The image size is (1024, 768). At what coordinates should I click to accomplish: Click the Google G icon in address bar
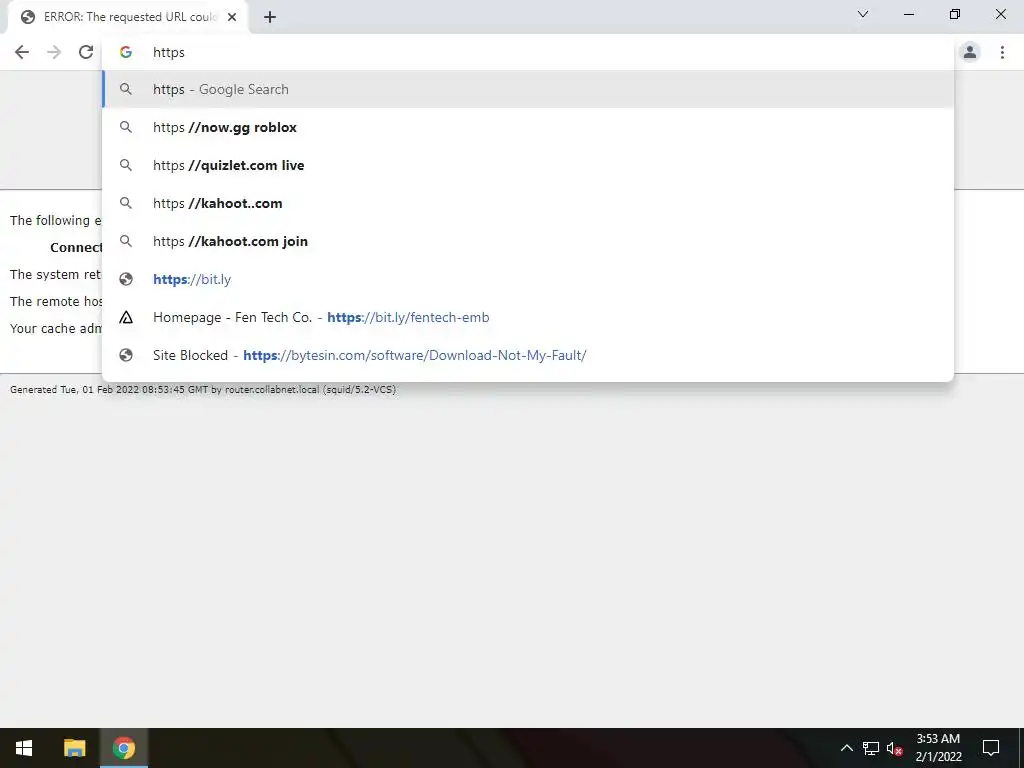coord(126,52)
